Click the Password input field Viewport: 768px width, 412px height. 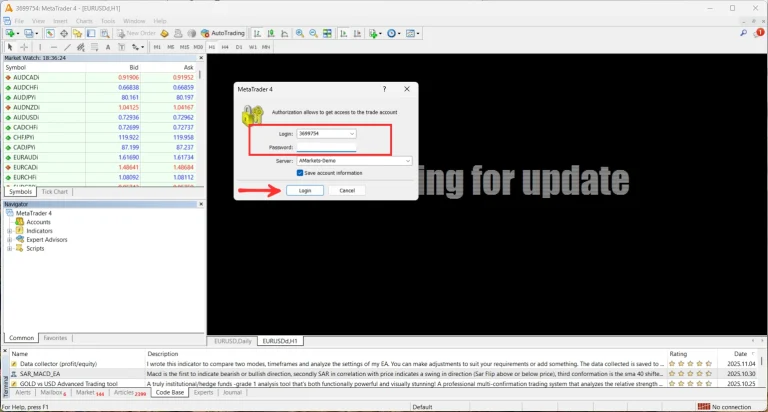[326, 147]
